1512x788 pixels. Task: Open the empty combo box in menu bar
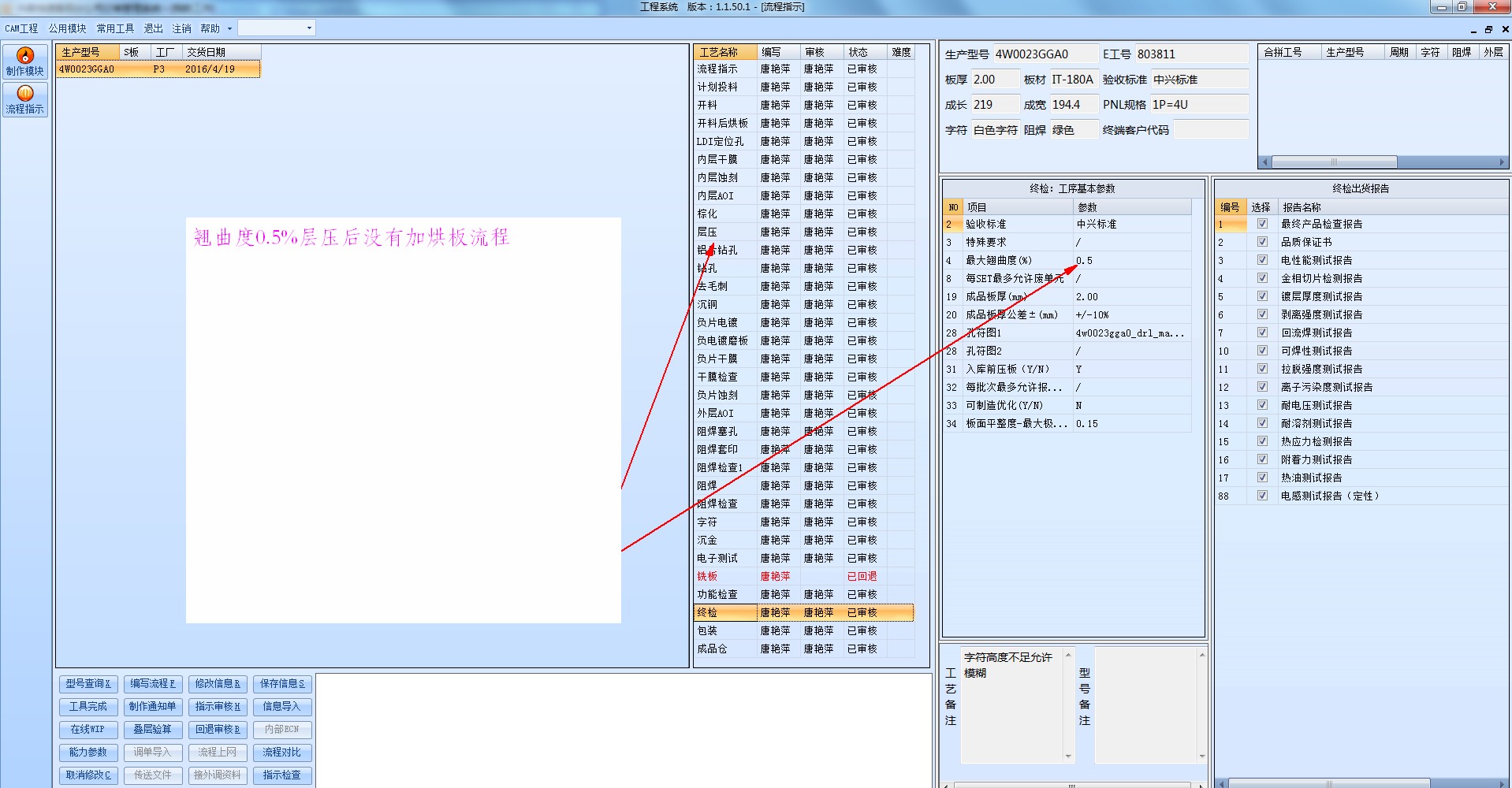277,28
